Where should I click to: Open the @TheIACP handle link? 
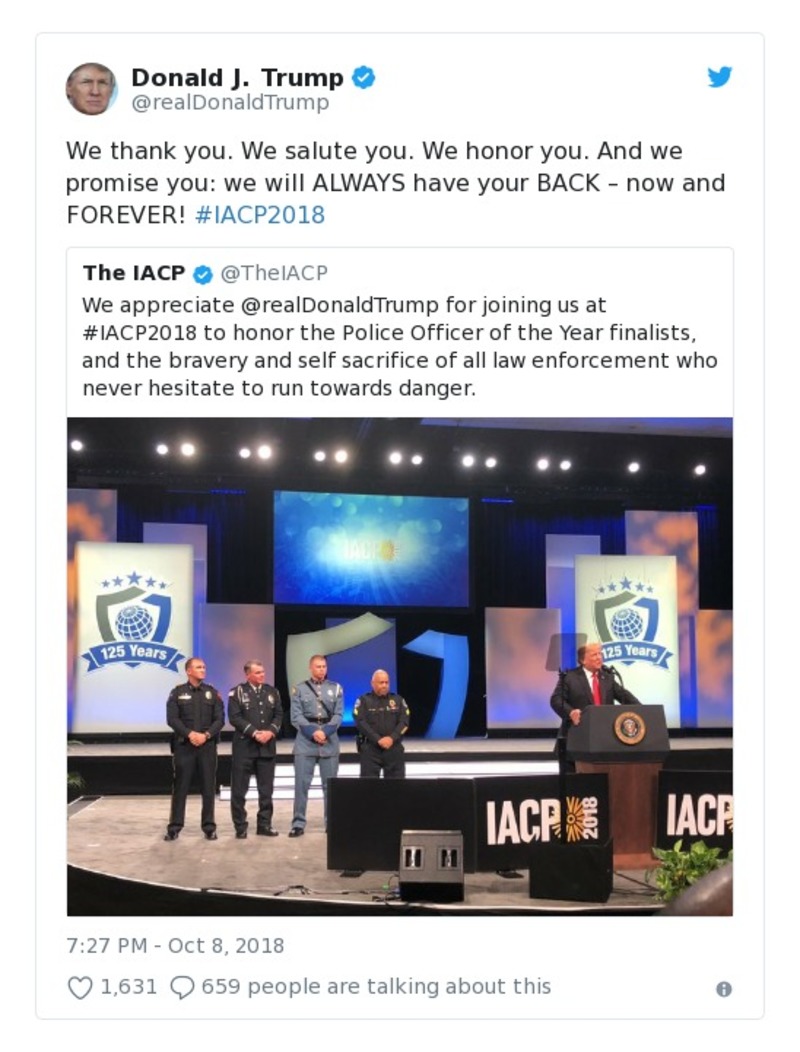pos(274,273)
